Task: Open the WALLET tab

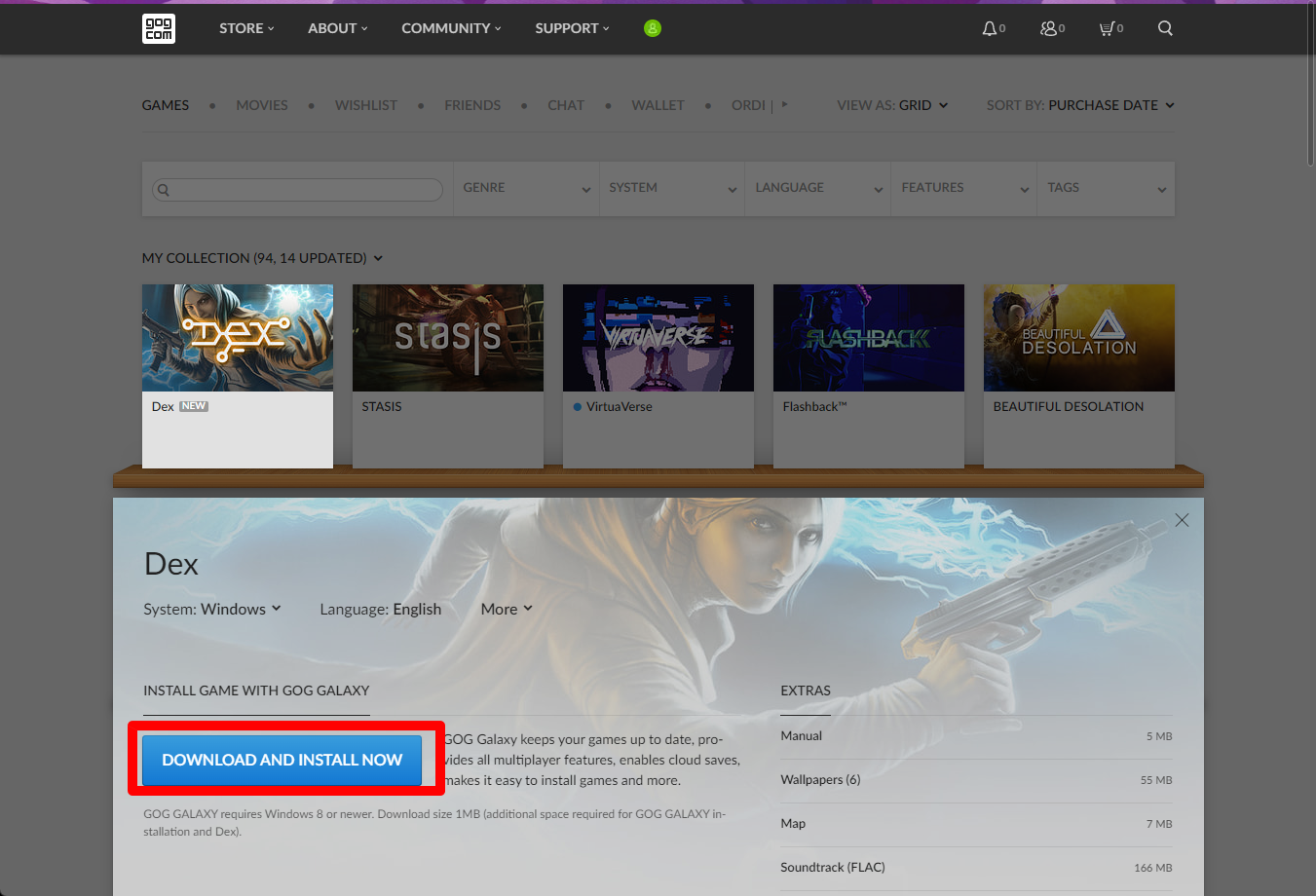Action: (658, 105)
